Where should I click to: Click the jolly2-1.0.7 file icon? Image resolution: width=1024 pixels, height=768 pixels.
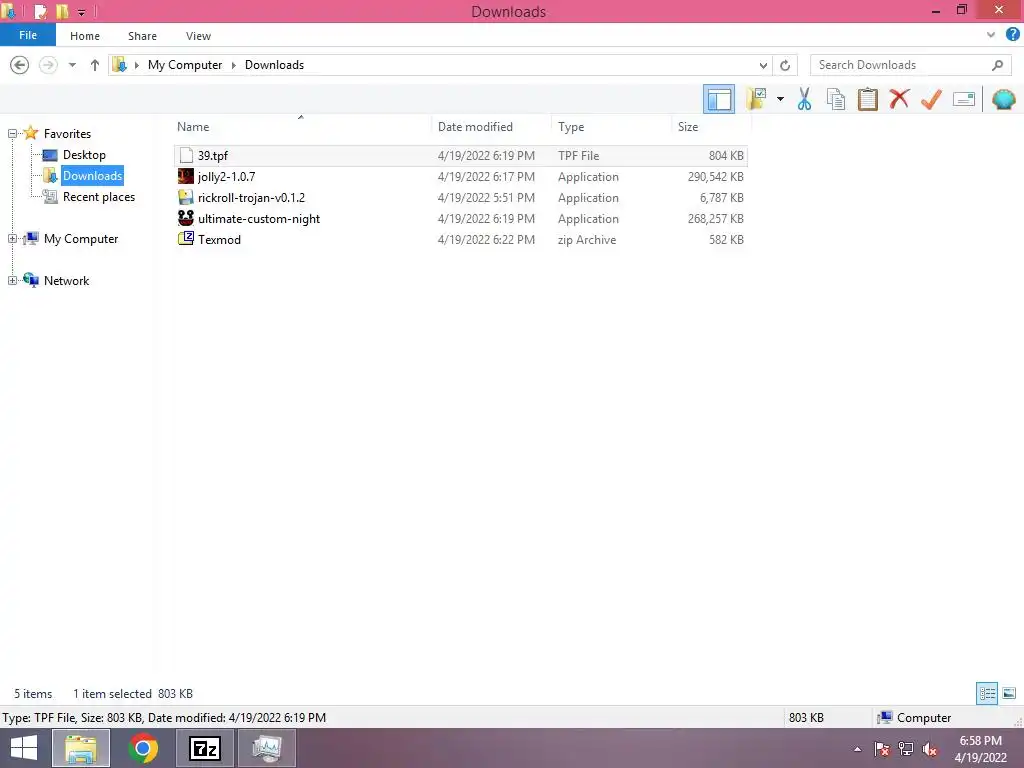pyautogui.click(x=185, y=176)
